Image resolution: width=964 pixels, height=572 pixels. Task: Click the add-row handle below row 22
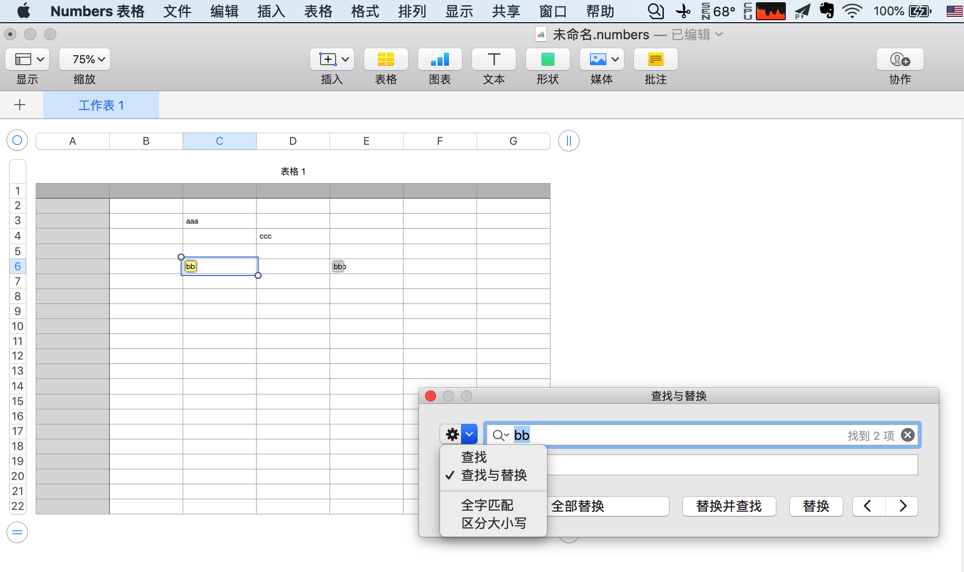(x=17, y=532)
